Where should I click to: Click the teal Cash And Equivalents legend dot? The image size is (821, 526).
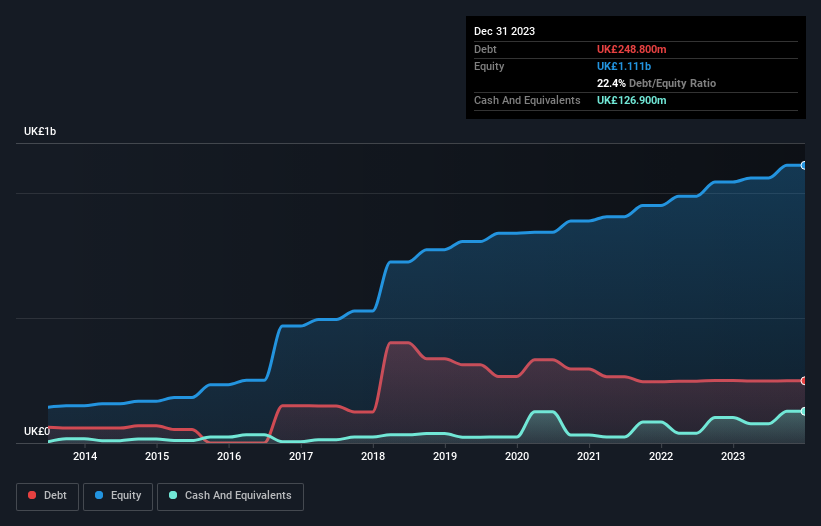tap(173, 495)
